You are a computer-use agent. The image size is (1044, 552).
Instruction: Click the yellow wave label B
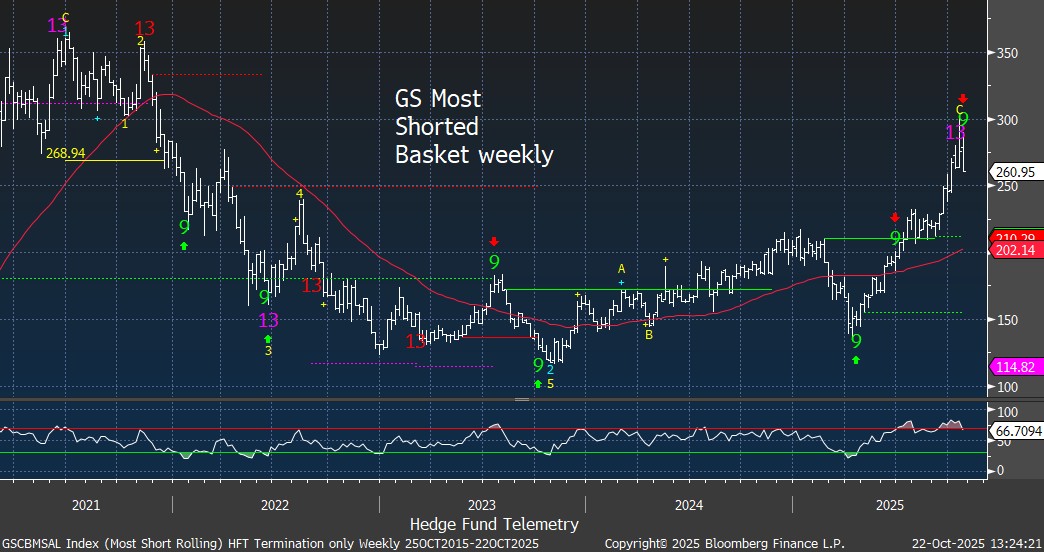click(648, 335)
